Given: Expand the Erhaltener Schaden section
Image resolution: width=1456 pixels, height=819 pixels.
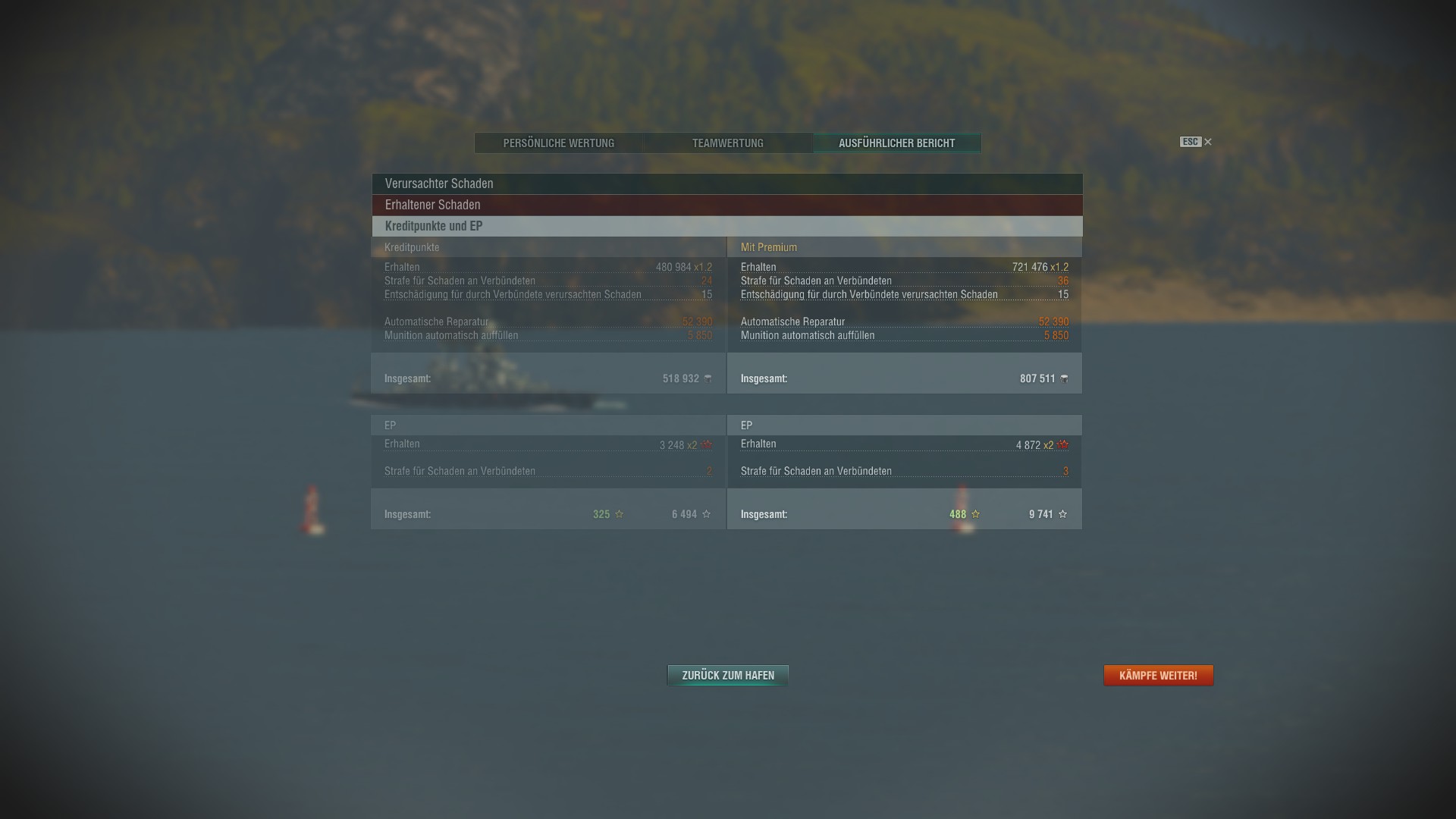Looking at the screenshot, I should coord(727,205).
